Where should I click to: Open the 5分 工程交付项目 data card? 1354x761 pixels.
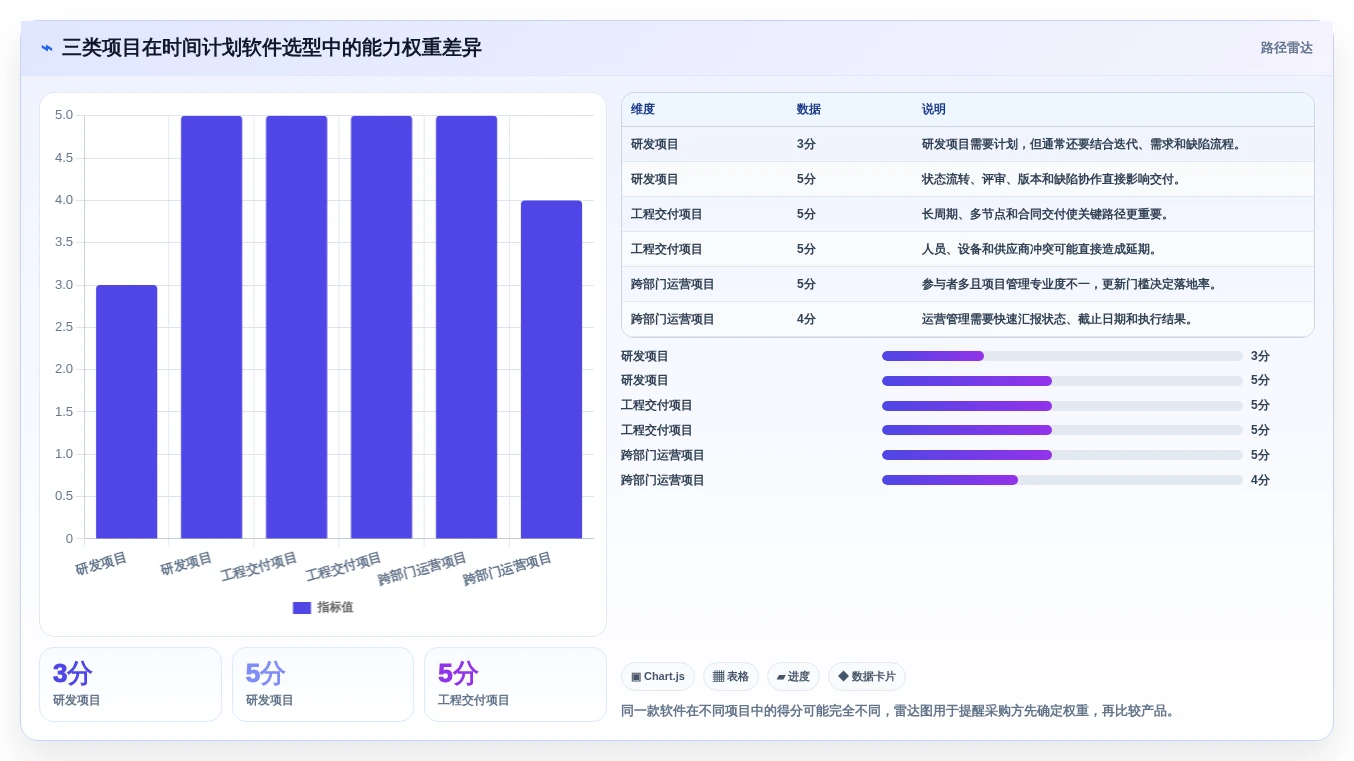tap(515, 684)
